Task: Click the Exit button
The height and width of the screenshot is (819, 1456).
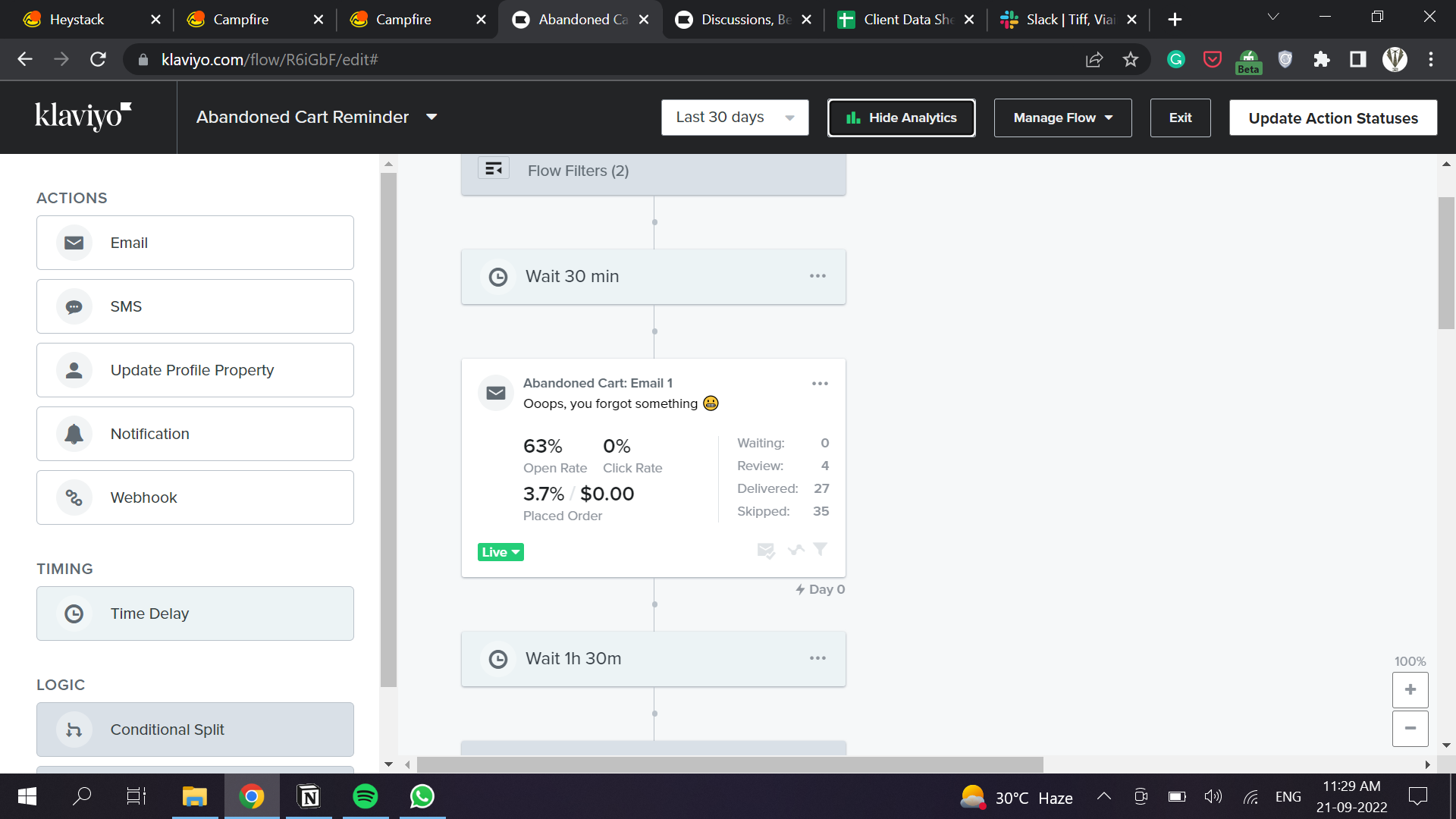Action: (x=1180, y=118)
